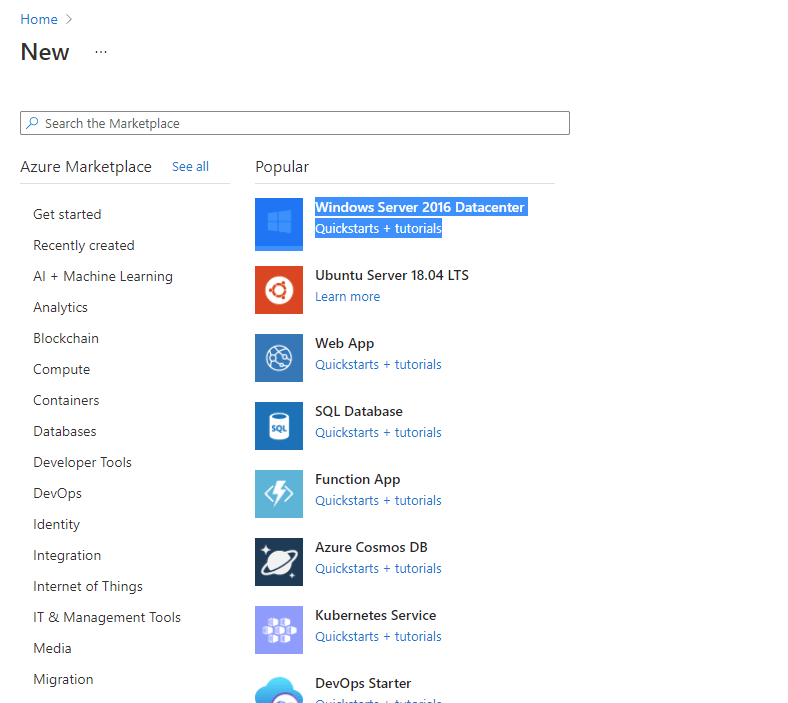Select the Function App lightning icon

[279, 494]
